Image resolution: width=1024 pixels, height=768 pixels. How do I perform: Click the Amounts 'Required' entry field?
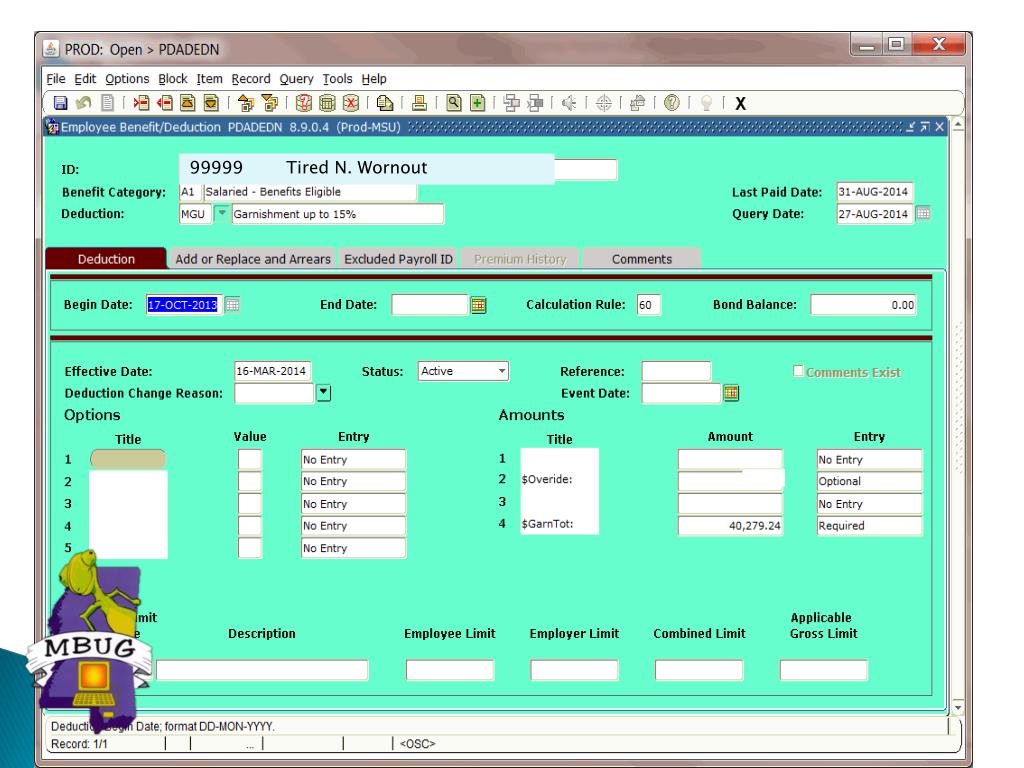click(869, 526)
